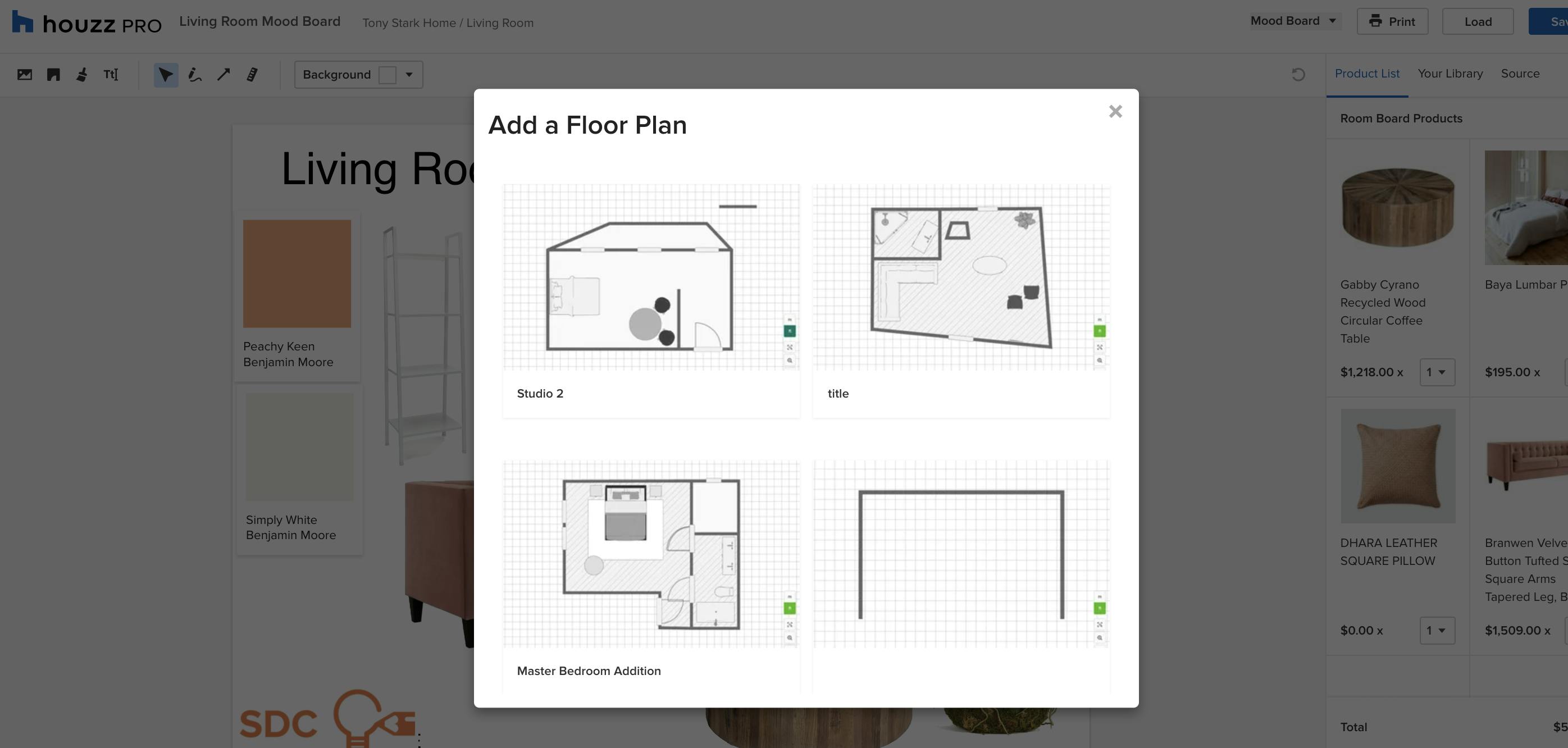Screen dimensions: 1568x748
Task: Click green icon on Master Bedroom thumbnail
Action: click(x=790, y=608)
